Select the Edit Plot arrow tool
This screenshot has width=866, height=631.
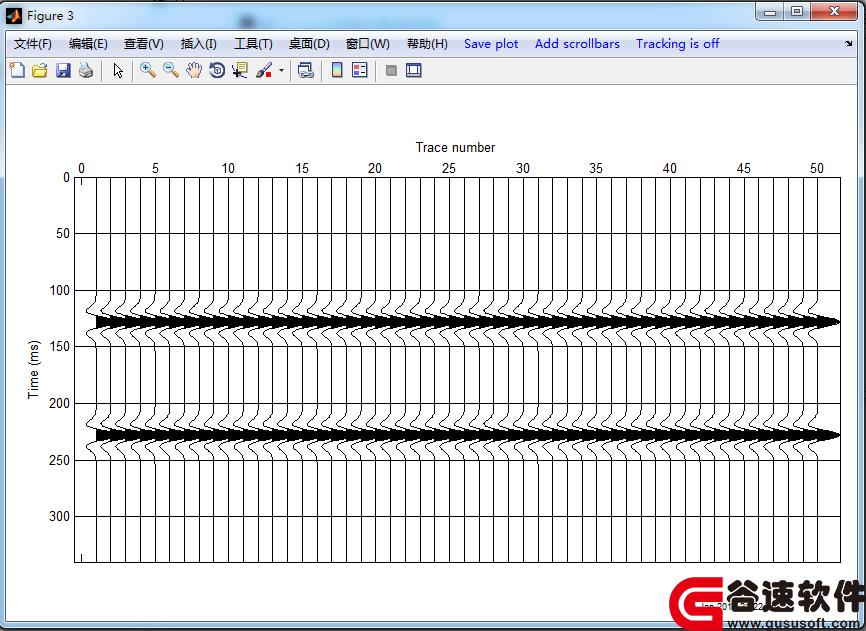118,70
